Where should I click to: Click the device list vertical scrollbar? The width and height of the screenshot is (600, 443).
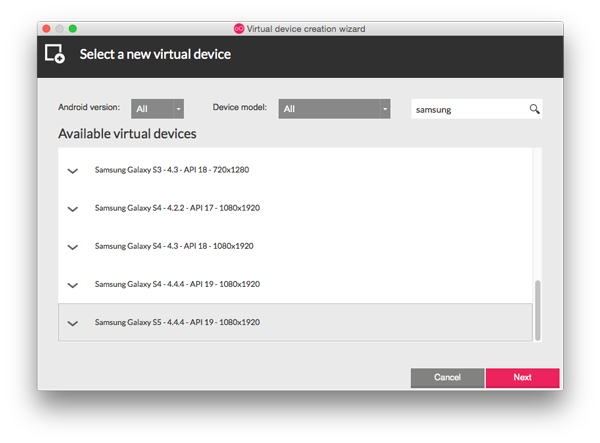click(537, 308)
